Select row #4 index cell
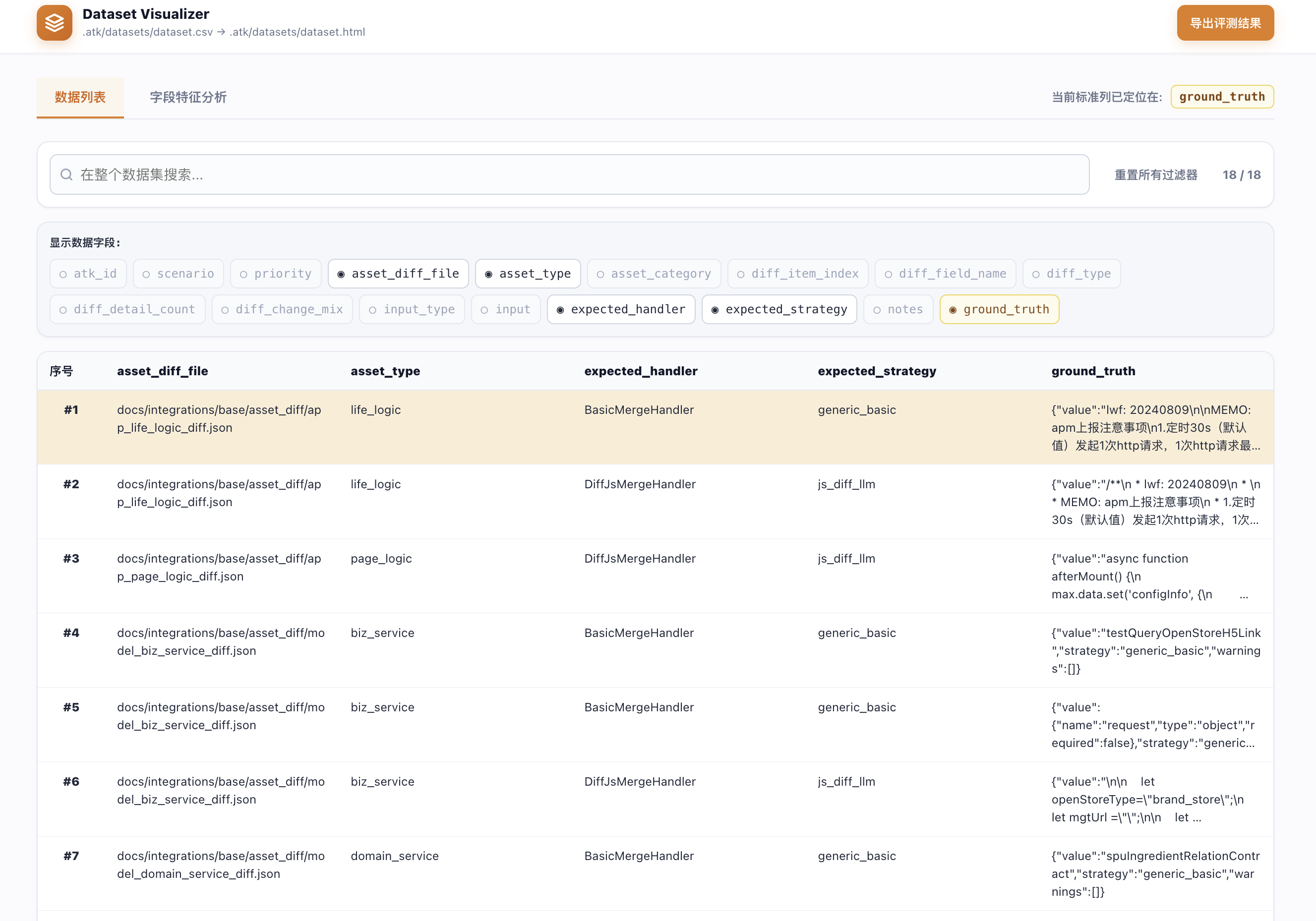This screenshot has width=1316, height=921. [71, 633]
